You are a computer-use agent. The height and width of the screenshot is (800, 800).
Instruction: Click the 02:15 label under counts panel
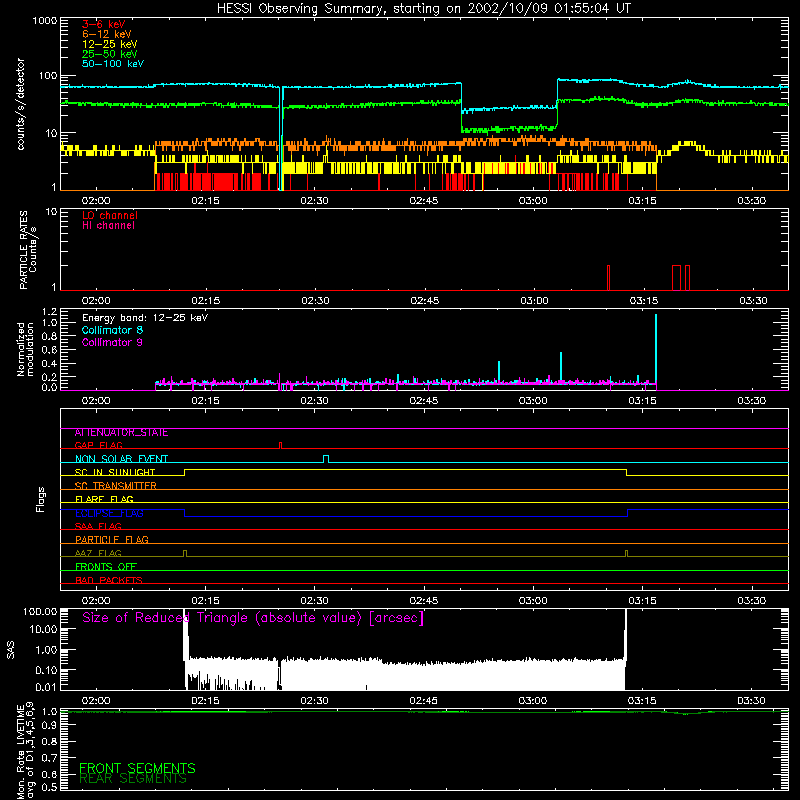(x=205, y=201)
